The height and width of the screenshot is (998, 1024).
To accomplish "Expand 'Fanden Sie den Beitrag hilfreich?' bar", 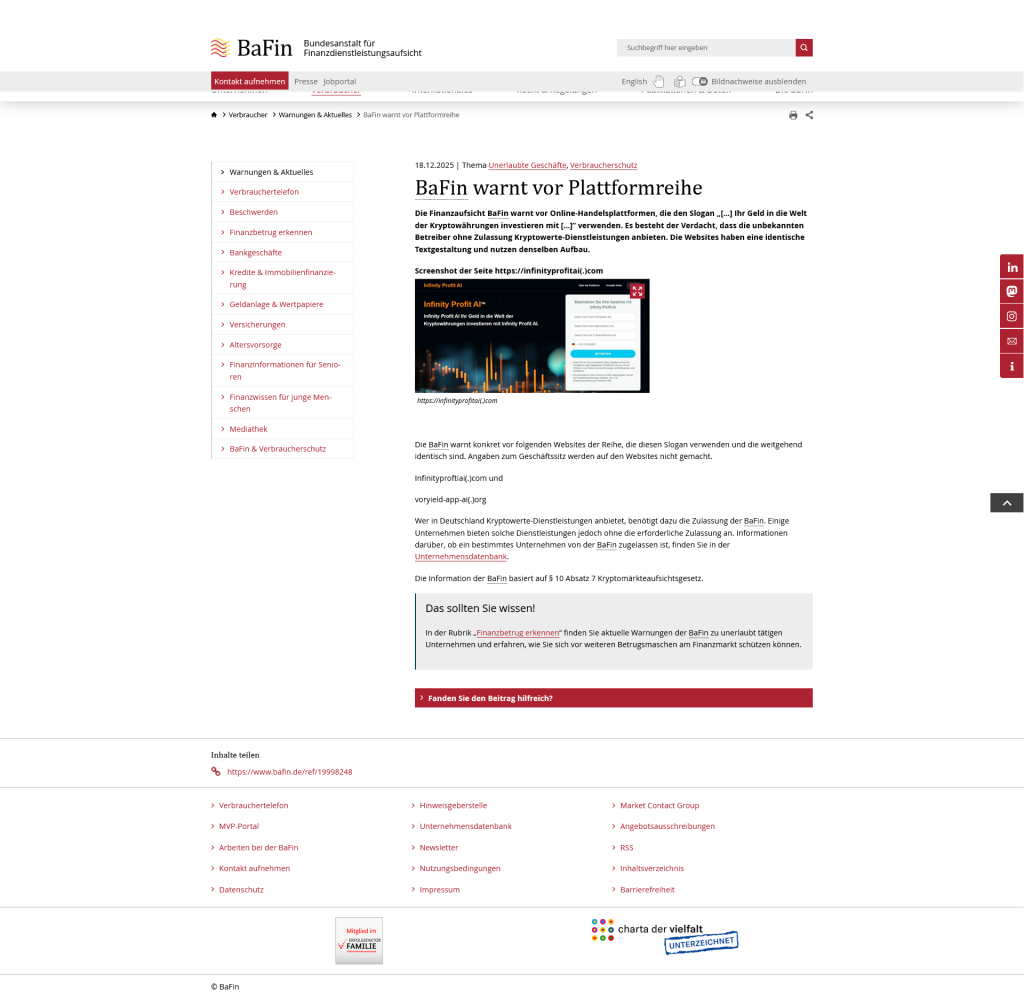I will [x=613, y=698].
